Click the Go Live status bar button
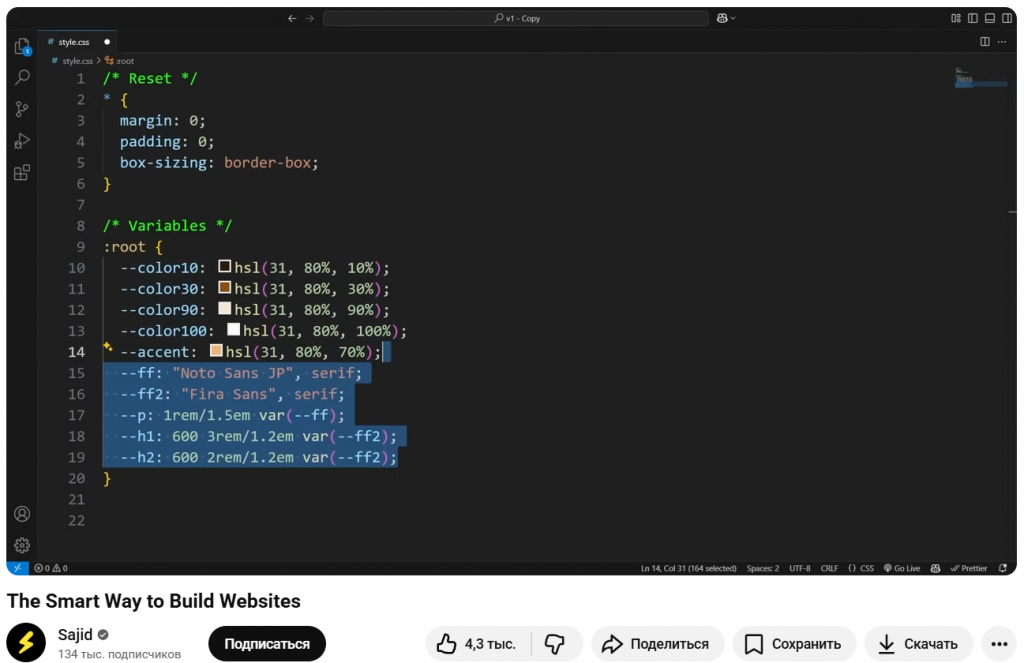 point(902,568)
